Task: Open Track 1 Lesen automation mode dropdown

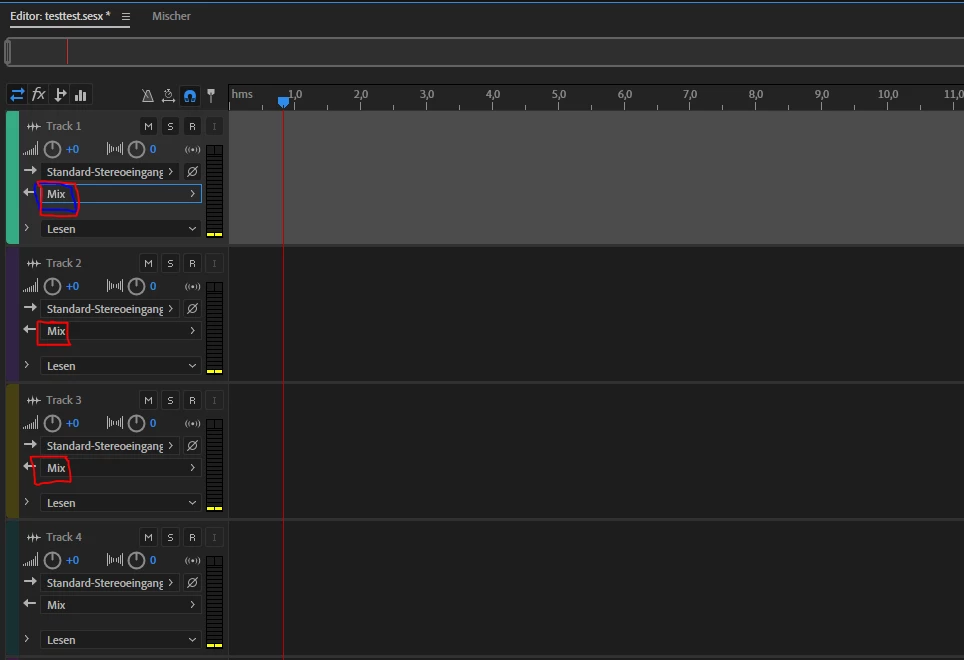Action: pos(121,229)
